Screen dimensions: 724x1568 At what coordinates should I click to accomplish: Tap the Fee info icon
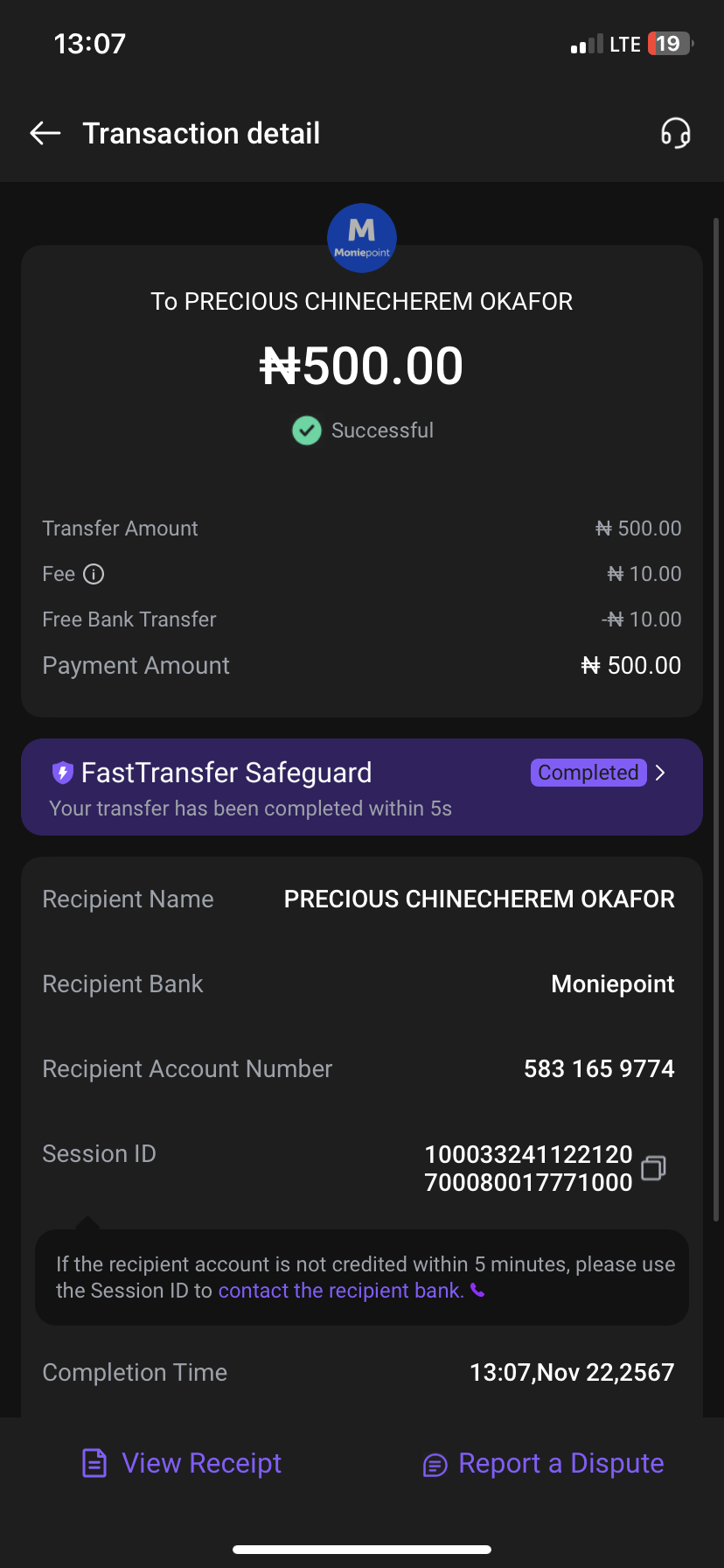tap(94, 574)
